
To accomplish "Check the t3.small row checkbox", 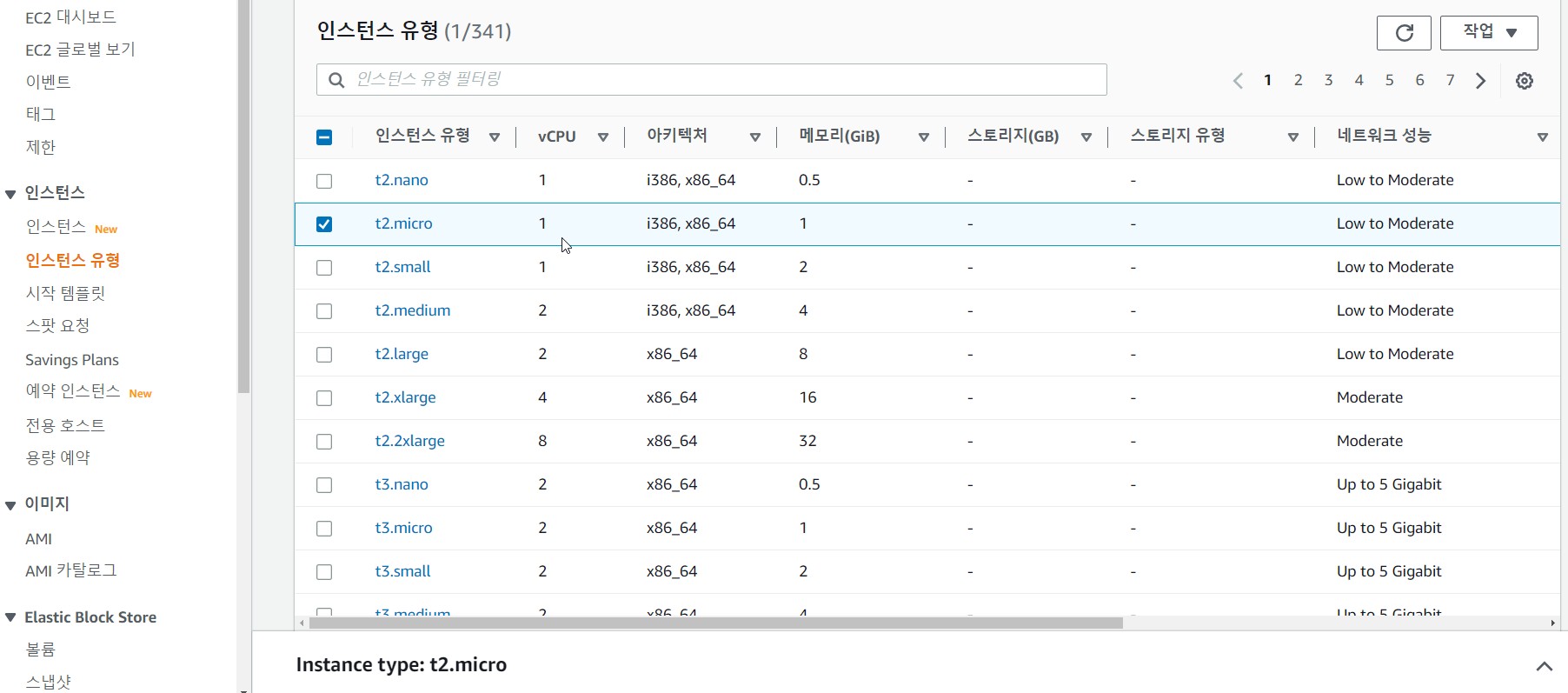I will [324, 572].
